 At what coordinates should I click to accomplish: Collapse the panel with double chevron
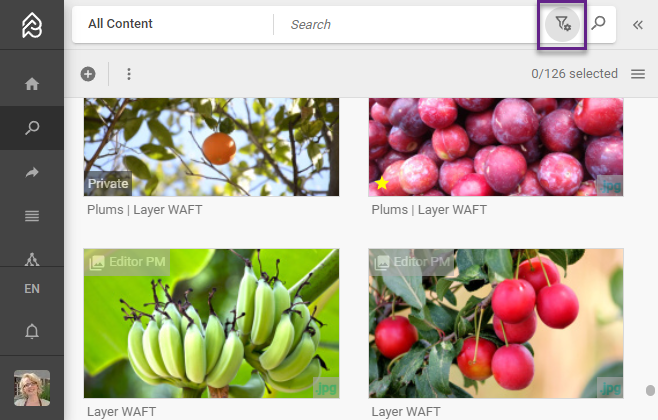pos(638,25)
